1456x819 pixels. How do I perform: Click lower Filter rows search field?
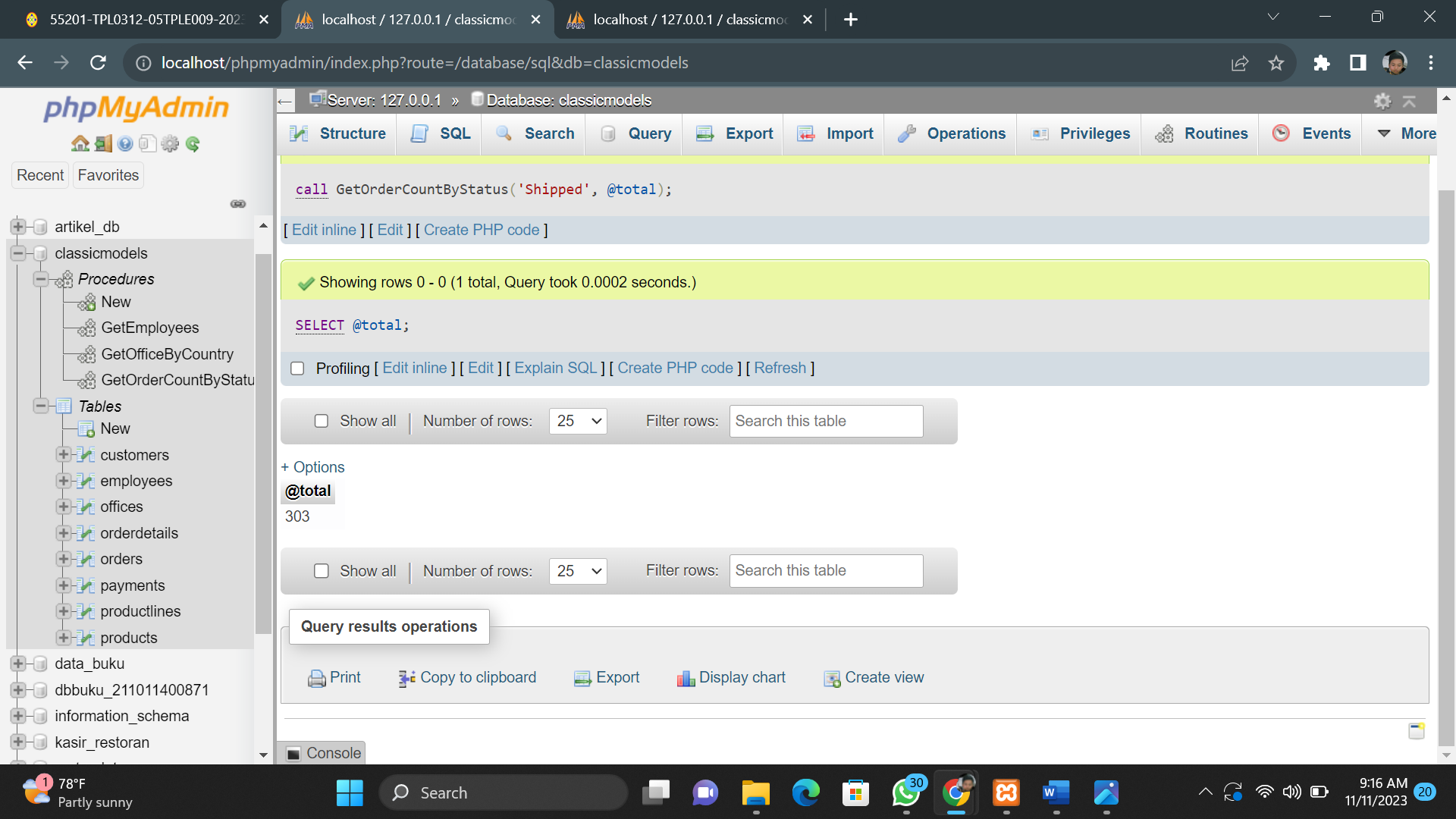pos(826,571)
